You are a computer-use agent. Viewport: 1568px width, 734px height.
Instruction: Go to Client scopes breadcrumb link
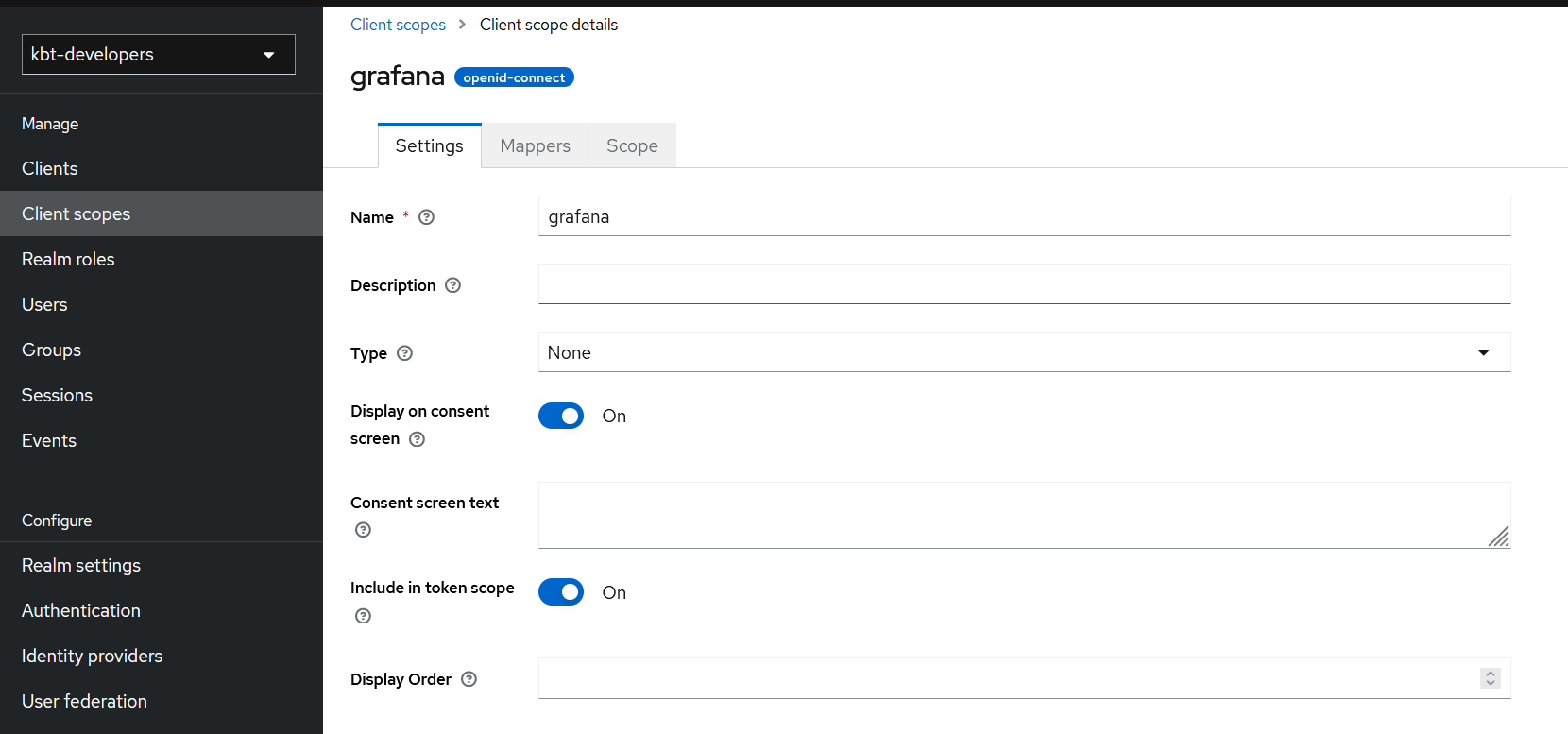click(398, 25)
